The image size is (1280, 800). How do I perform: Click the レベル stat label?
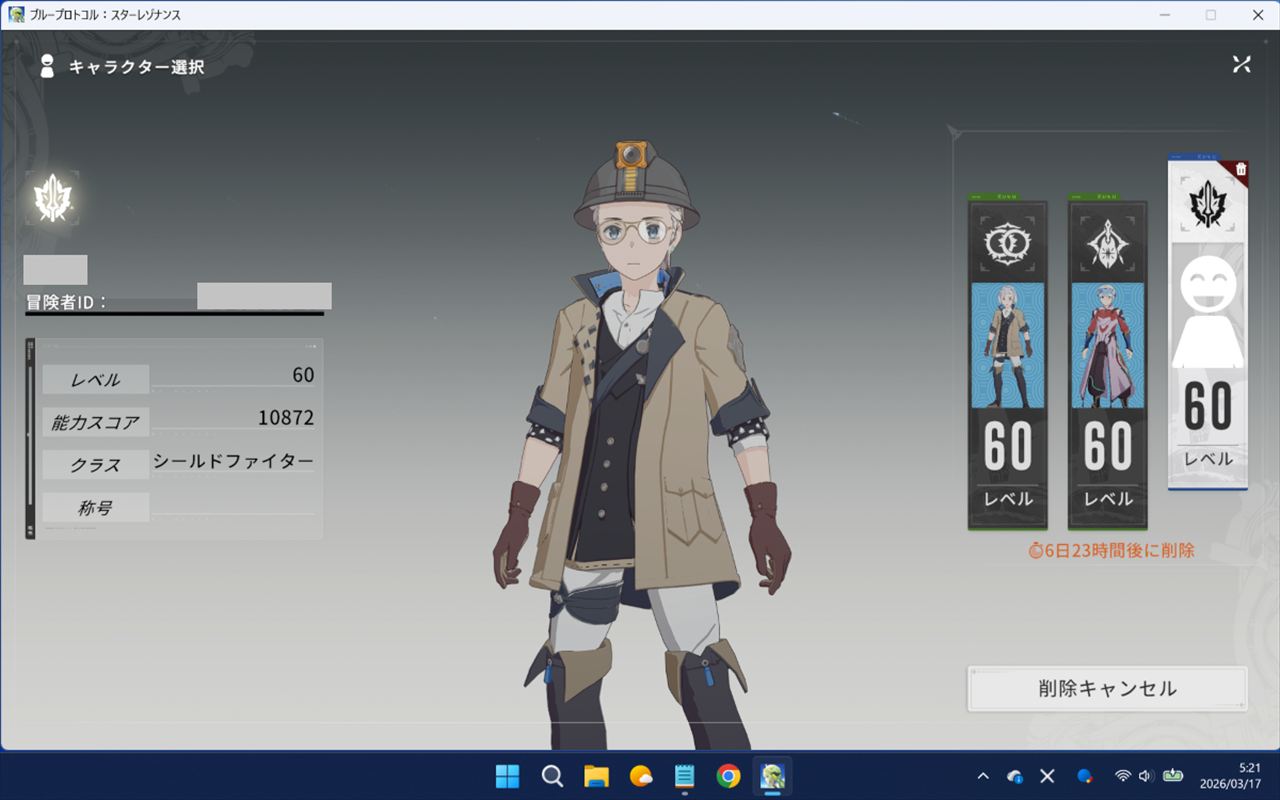pos(96,380)
